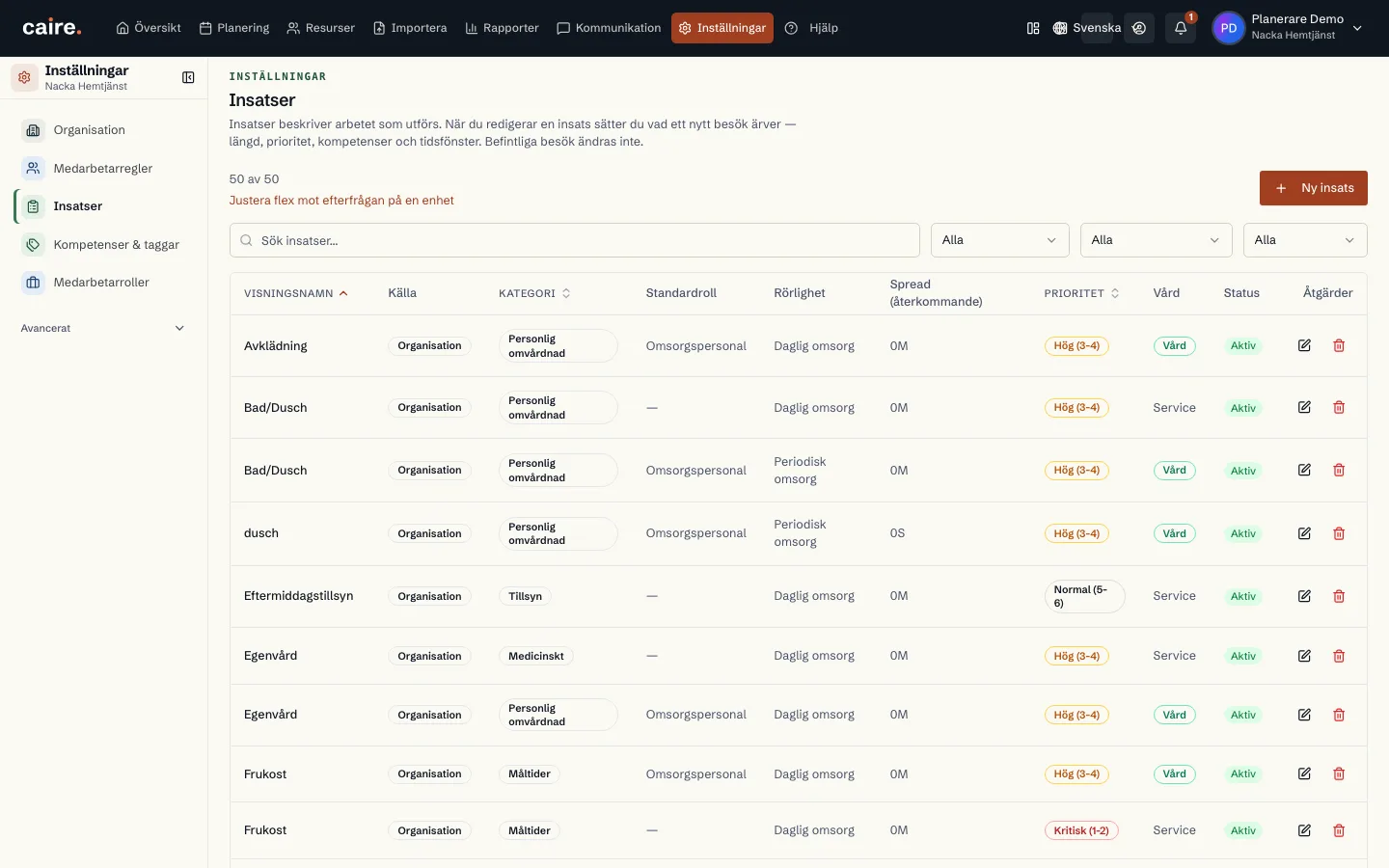Open the Hjälp menu
The image size is (1389, 868).
pyautogui.click(x=811, y=28)
